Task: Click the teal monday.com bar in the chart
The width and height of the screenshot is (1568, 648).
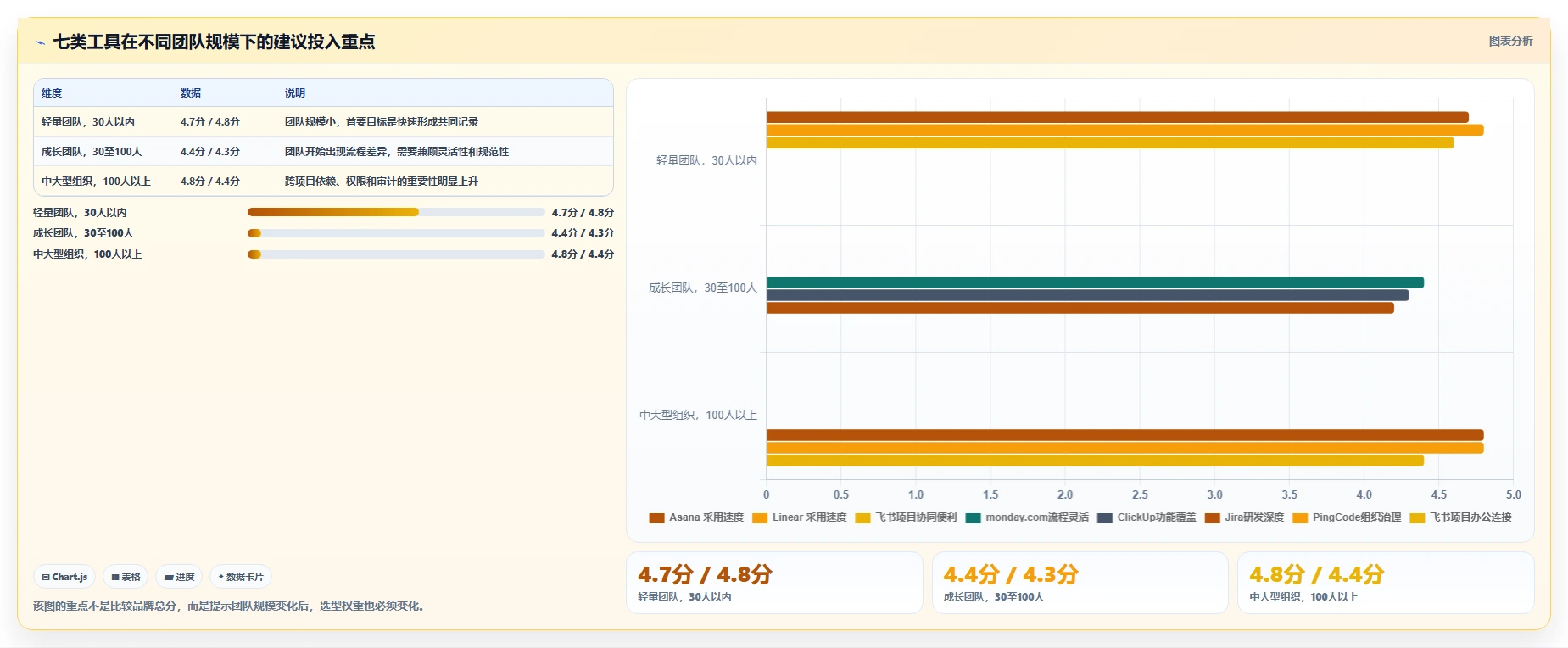Action: 1095,282
